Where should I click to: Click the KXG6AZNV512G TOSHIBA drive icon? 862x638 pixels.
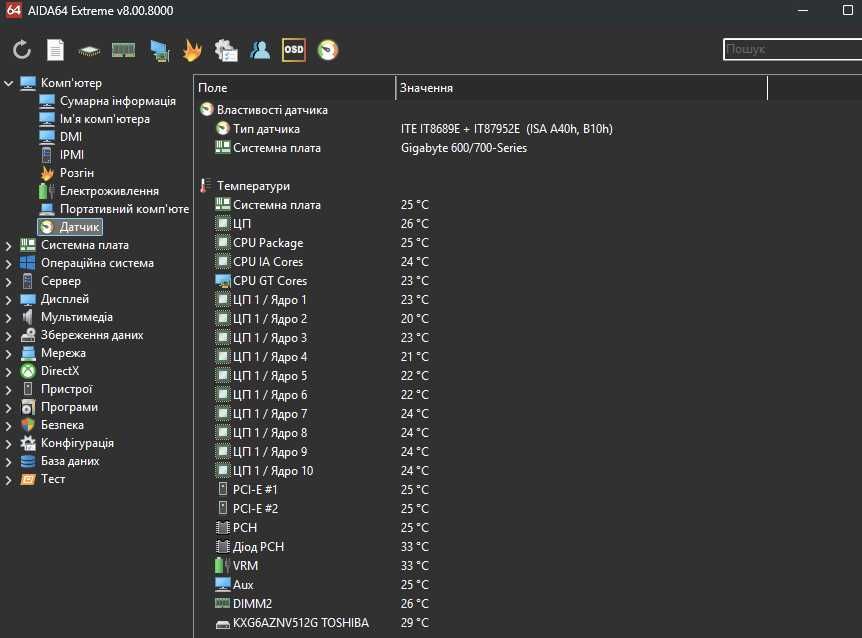223,624
